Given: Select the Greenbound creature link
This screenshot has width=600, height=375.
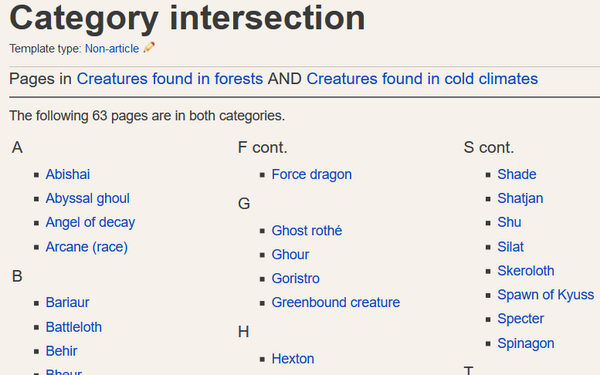Looking at the screenshot, I should coord(336,303).
